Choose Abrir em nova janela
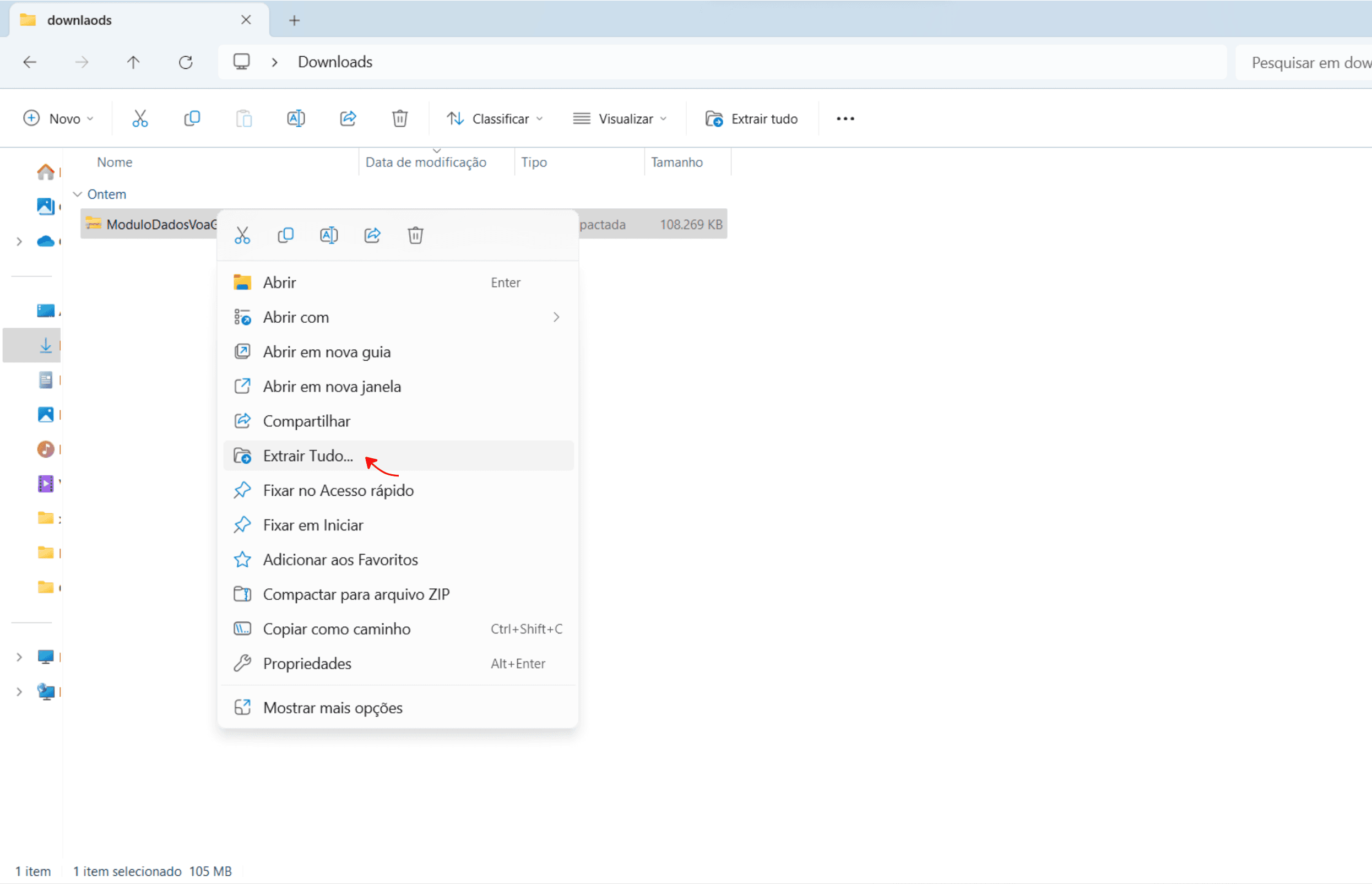 pyautogui.click(x=398, y=386)
